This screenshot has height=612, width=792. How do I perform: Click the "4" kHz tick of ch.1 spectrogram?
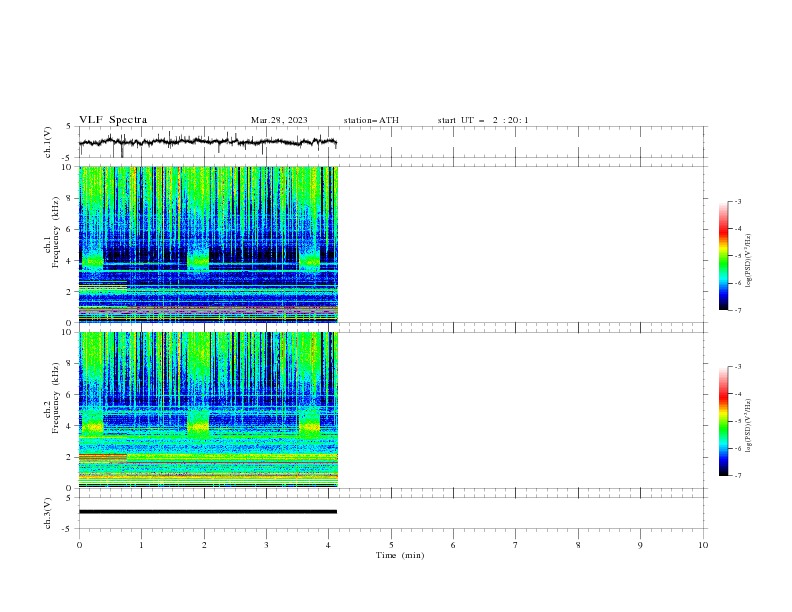pos(70,261)
